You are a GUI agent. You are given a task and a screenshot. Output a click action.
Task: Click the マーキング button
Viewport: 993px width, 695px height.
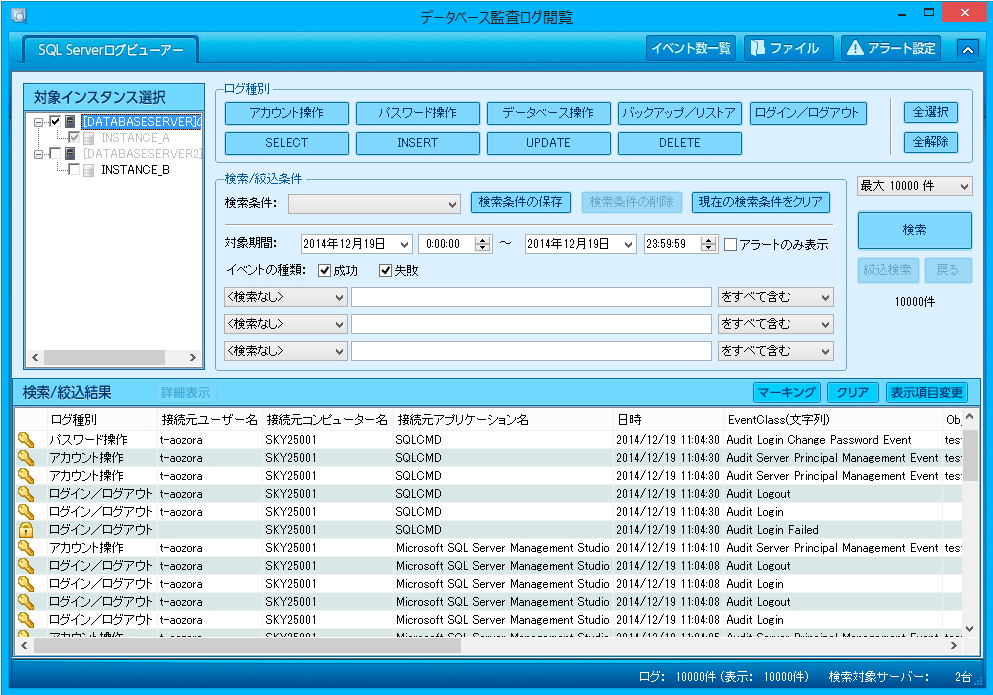point(787,393)
